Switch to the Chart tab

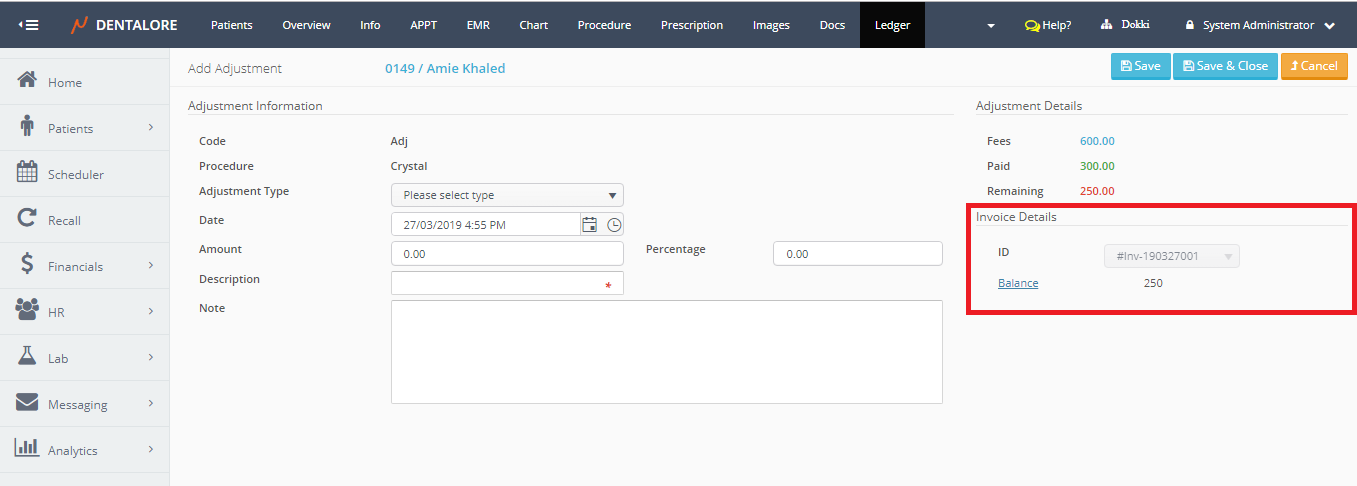point(533,25)
